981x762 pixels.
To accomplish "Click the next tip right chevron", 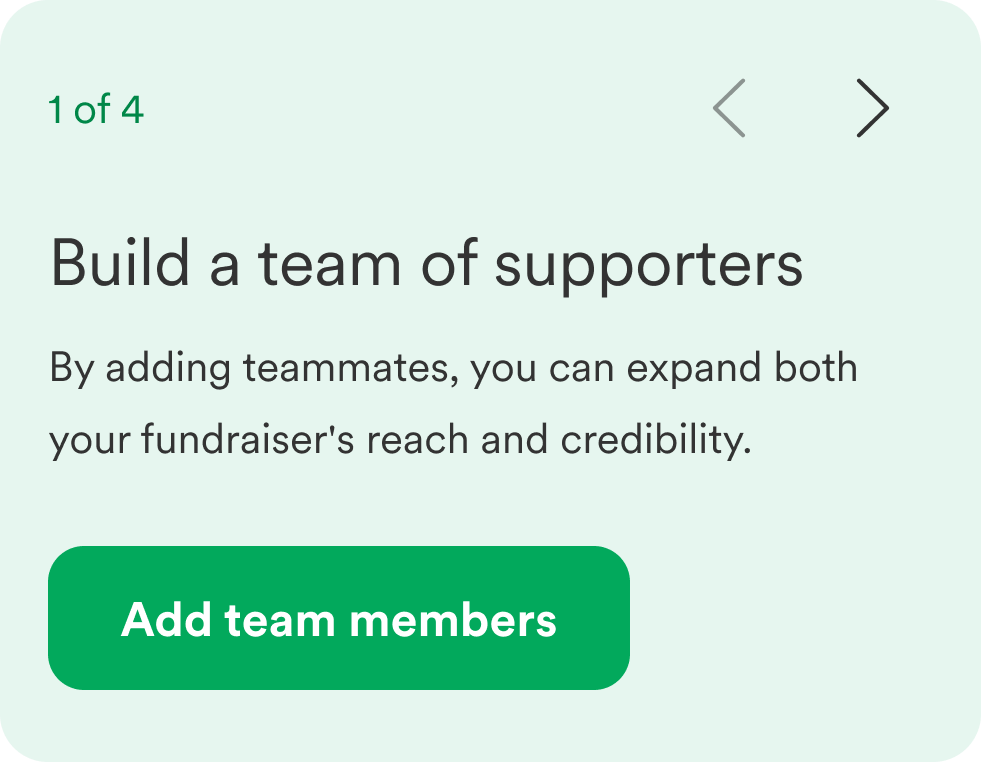I will click(872, 108).
